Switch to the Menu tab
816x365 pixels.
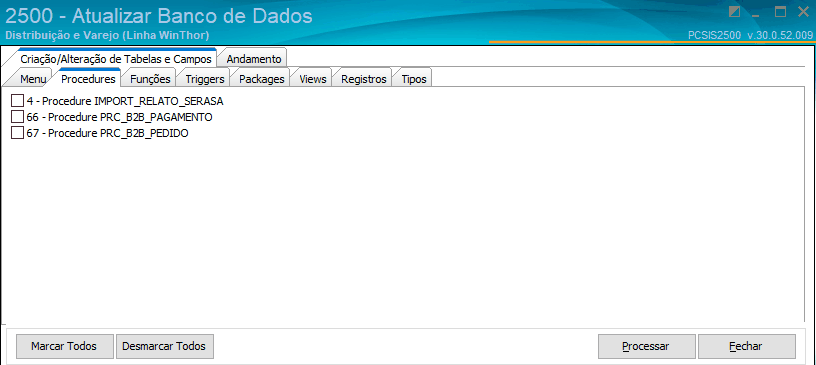(x=33, y=79)
